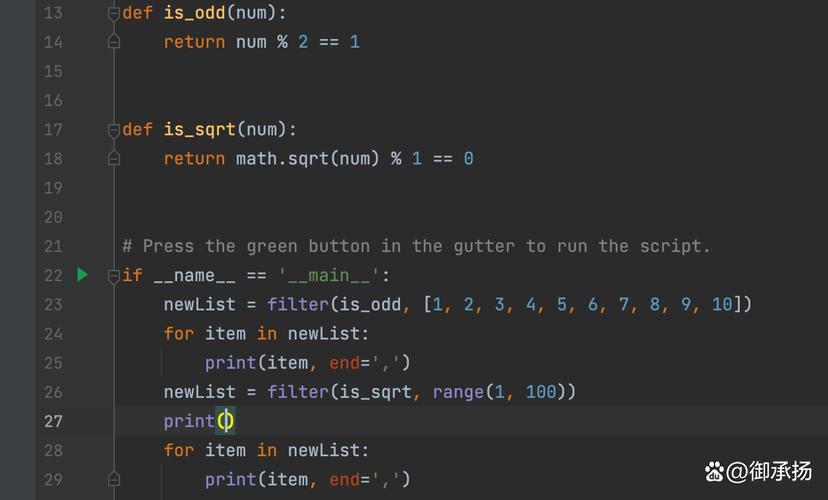
Task: Run script using green gutter arrow
Action: 82,275
